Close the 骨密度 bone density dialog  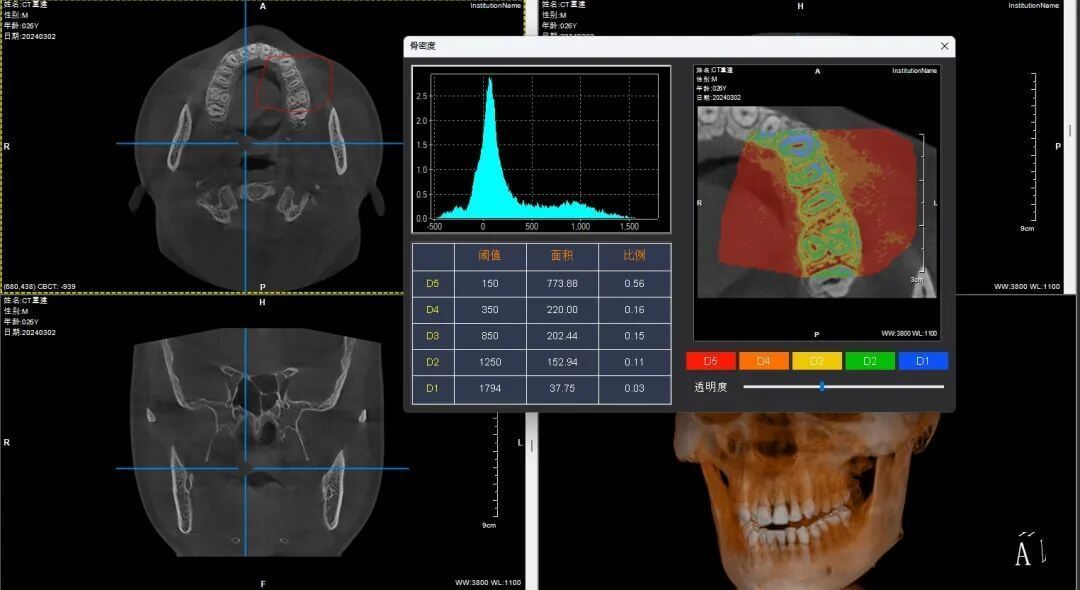click(x=944, y=46)
